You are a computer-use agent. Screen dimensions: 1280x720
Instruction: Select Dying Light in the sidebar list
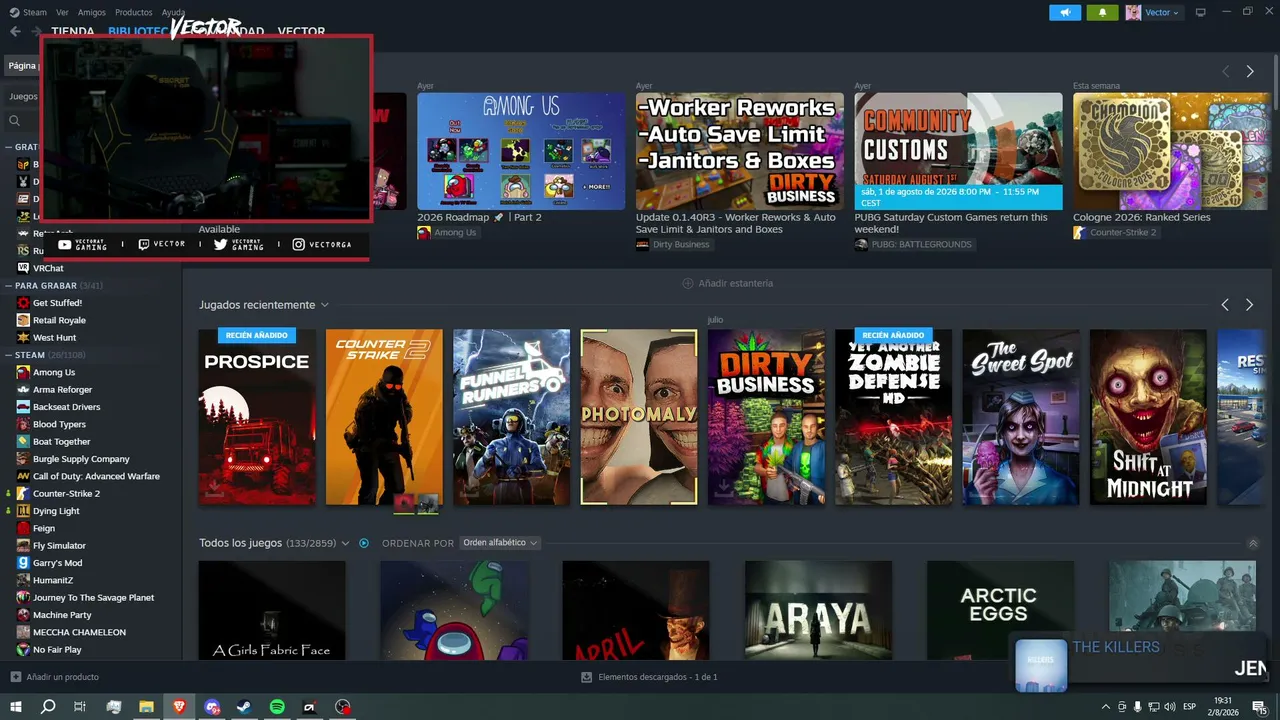click(56, 511)
